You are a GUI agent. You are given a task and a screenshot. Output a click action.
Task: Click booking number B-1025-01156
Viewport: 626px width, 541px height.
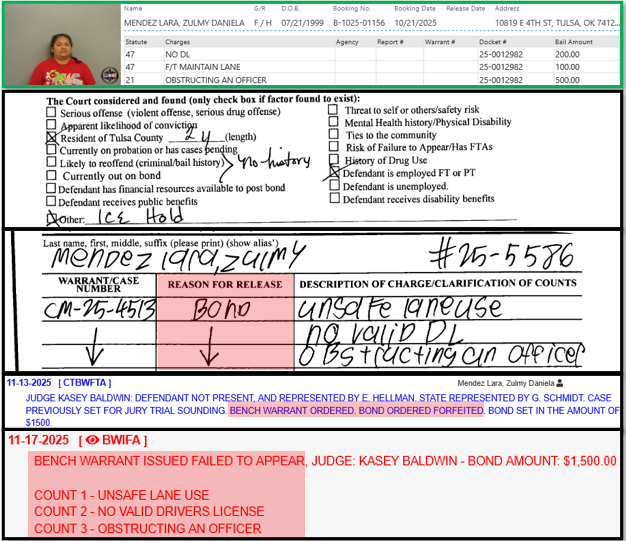point(359,23)
